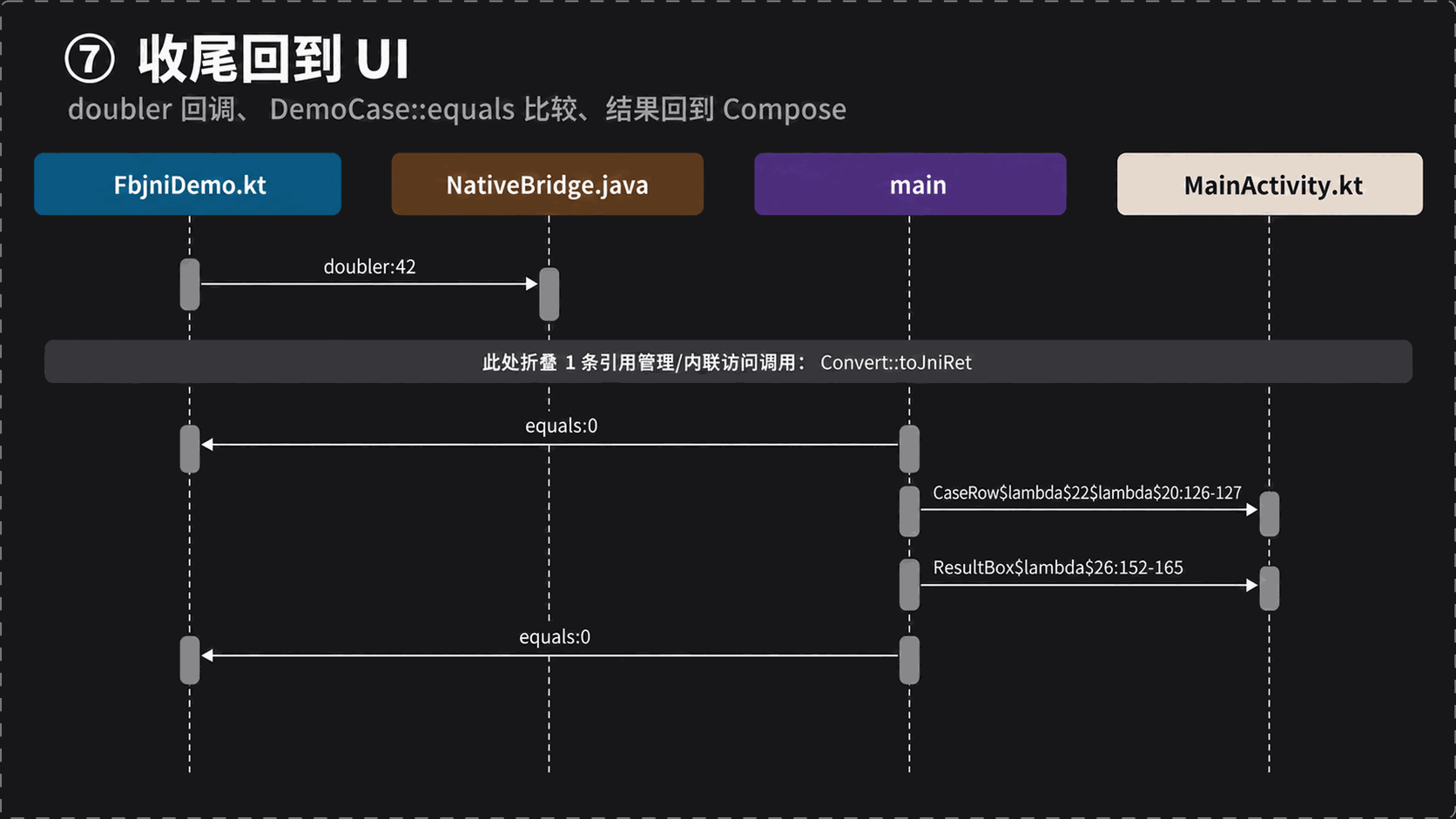1456x819 pixels.
Task: Click the FbjniDemo.kt participant box
Action: click(x=187, y=185)
